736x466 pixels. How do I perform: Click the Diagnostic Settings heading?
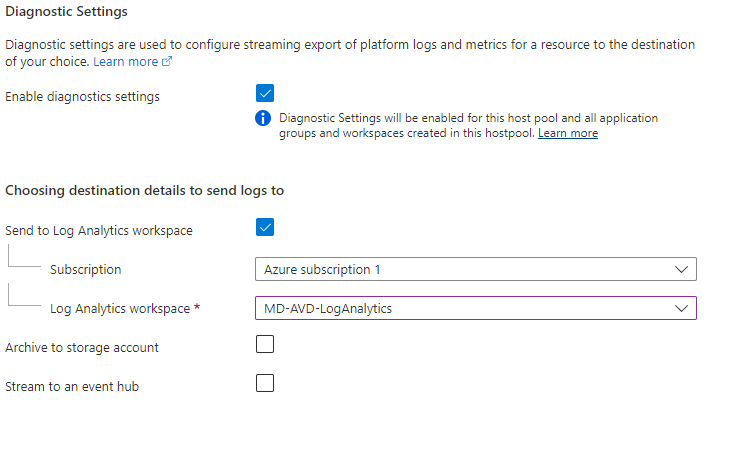pos(67,11)
